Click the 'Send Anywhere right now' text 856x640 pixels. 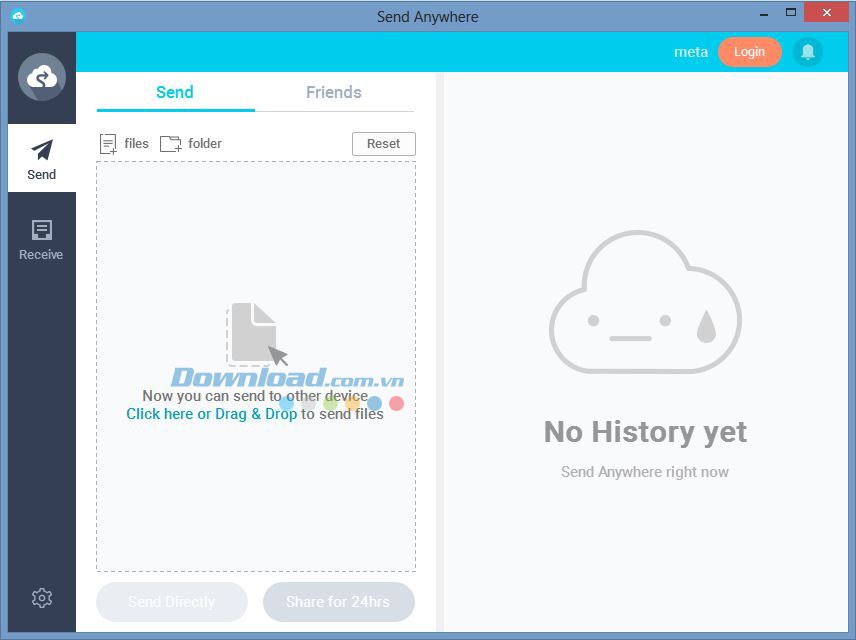pyautogui.click(x=644, y=471)
